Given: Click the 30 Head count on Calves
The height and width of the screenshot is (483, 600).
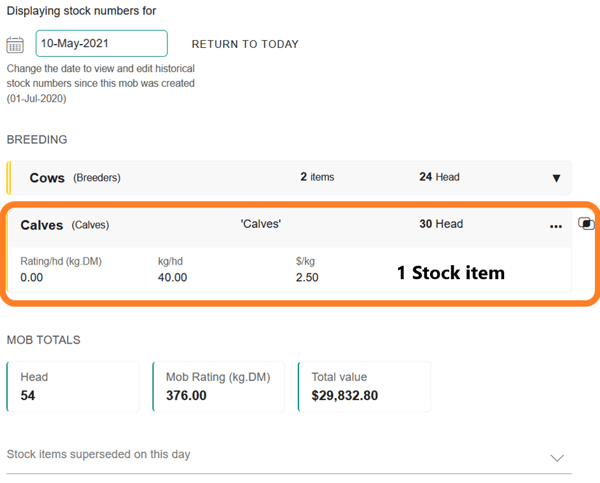Looking at the screenshot, I should tap(441, 224).
